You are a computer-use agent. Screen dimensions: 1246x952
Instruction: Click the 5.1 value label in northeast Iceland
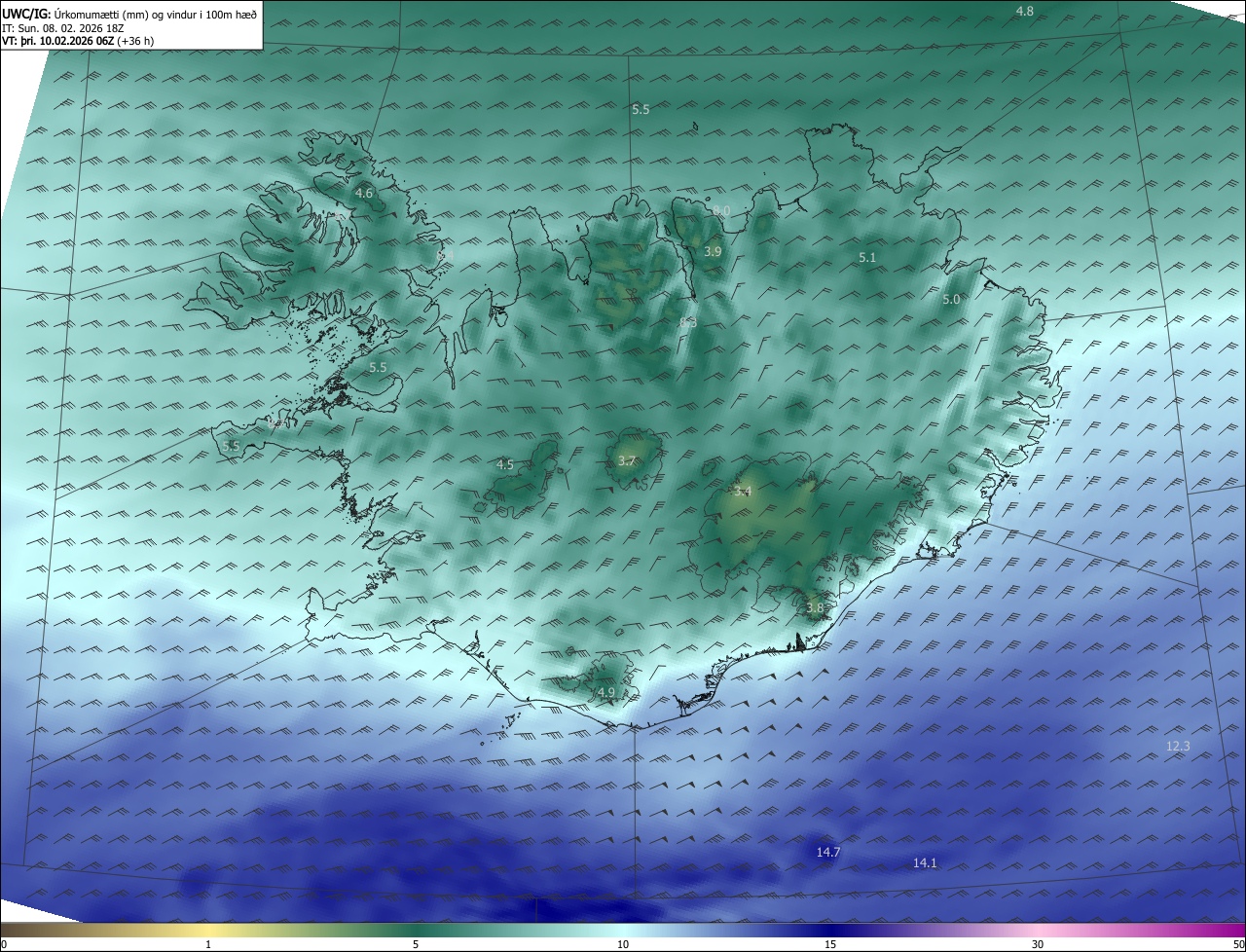867,258
